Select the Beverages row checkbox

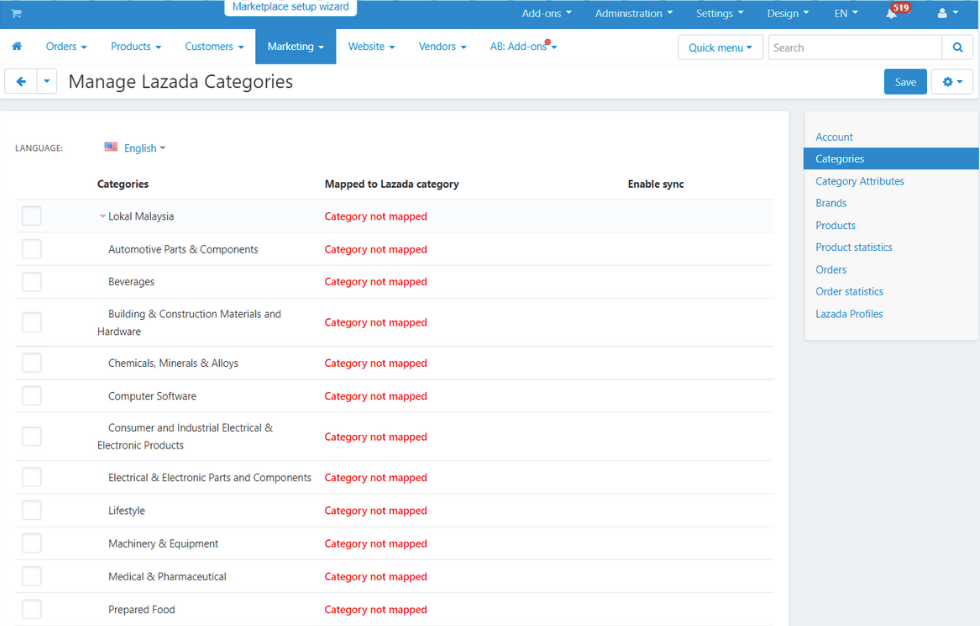[31, 282]
